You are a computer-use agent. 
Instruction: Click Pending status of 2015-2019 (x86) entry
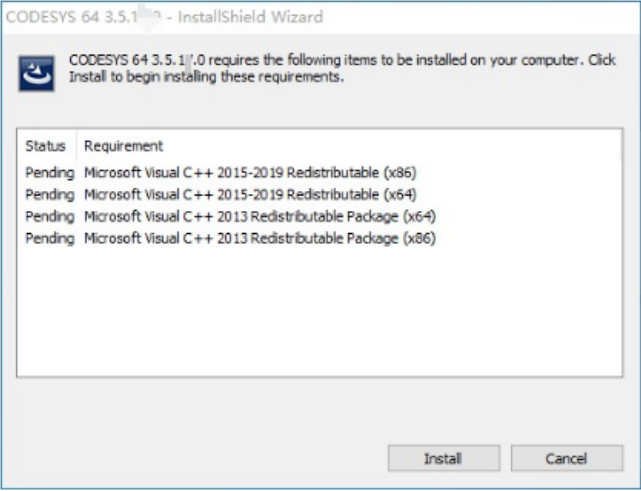[50, 173]
